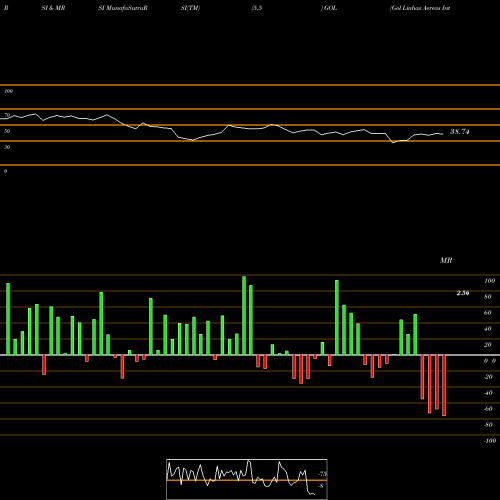
Task: Open the mini oscillator thumbnail chart
Action: coord(247,479)
